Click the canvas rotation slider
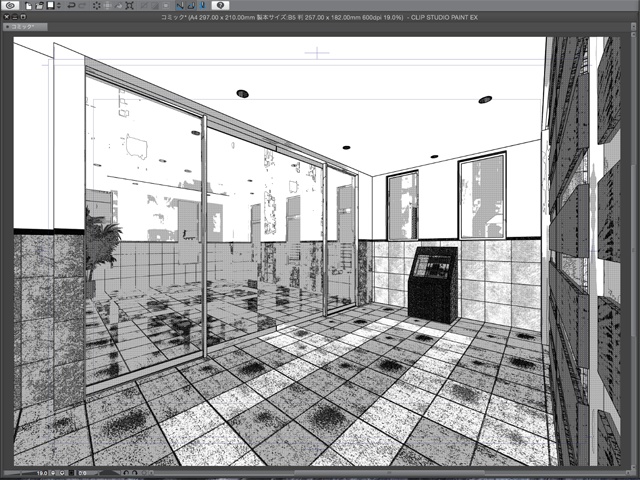This screenshot has height=480, width=640. [109, 473]
